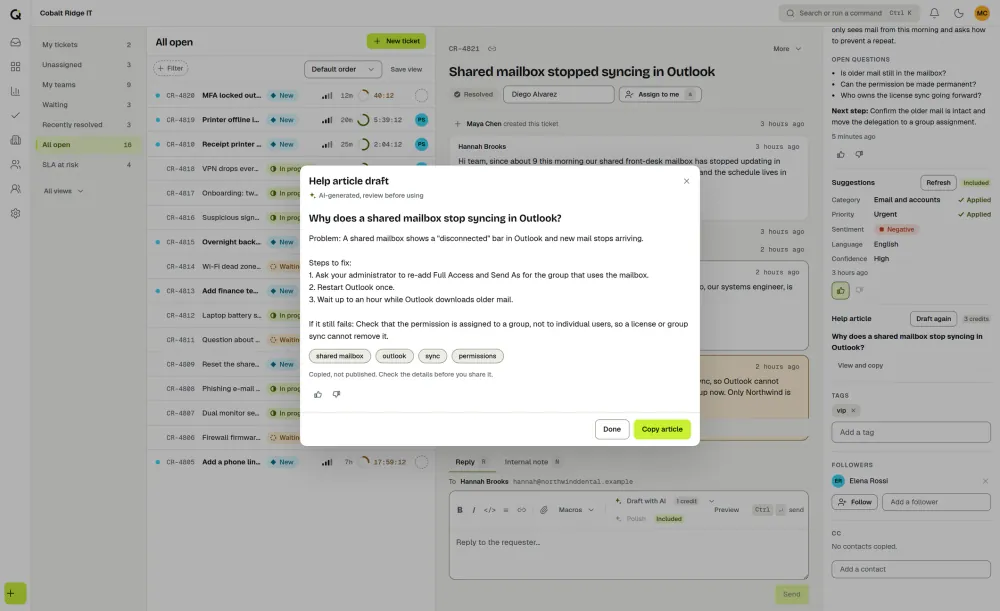Open the MC user avatar menu
Screen dimensions: 1000x611
pyautogui.click(x=982, y=13)
